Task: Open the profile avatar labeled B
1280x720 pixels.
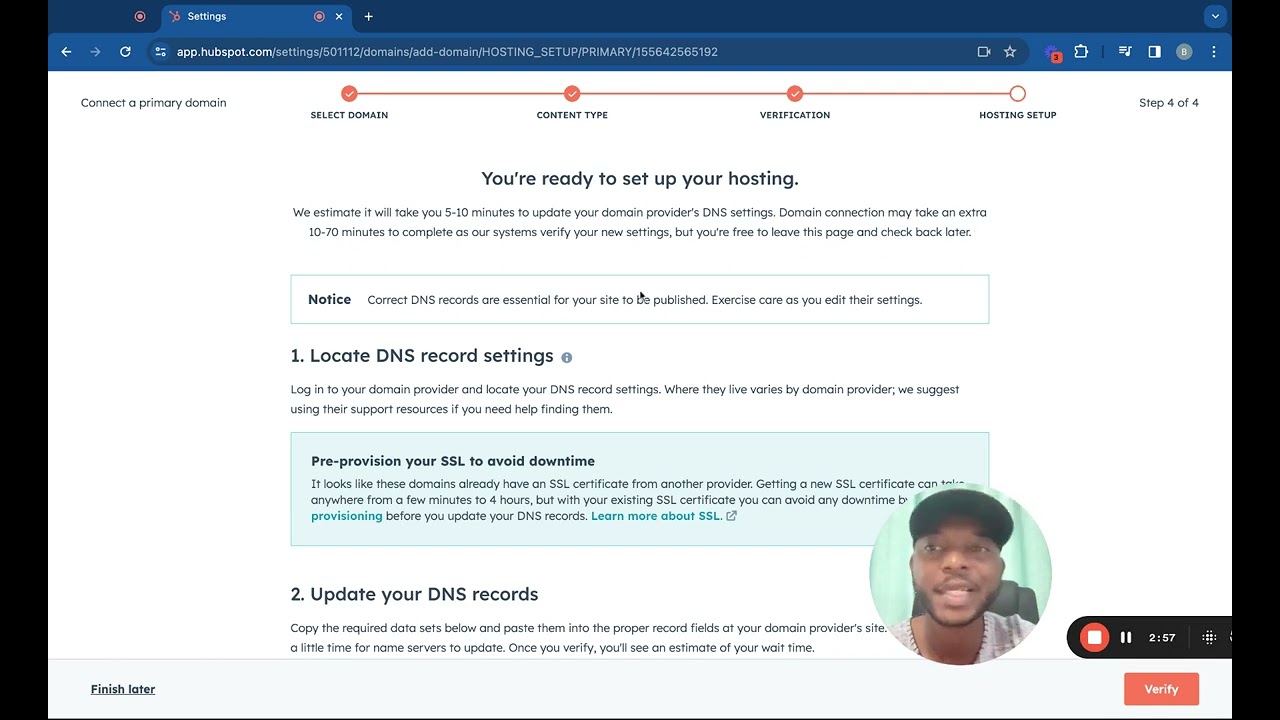Action: click(x=1184, y=52)
